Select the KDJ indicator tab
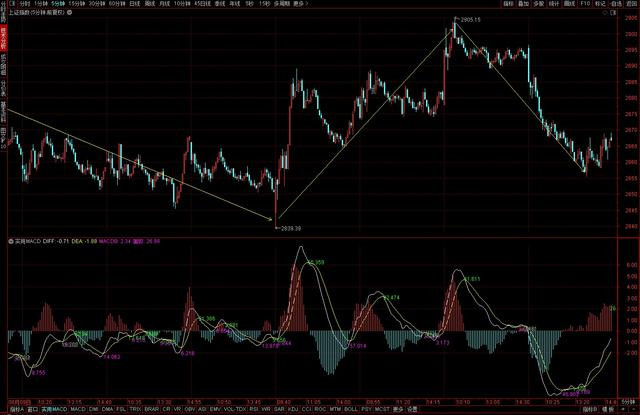Image resolution: width=640 pixels, height=415 pixels. (293, 409)
